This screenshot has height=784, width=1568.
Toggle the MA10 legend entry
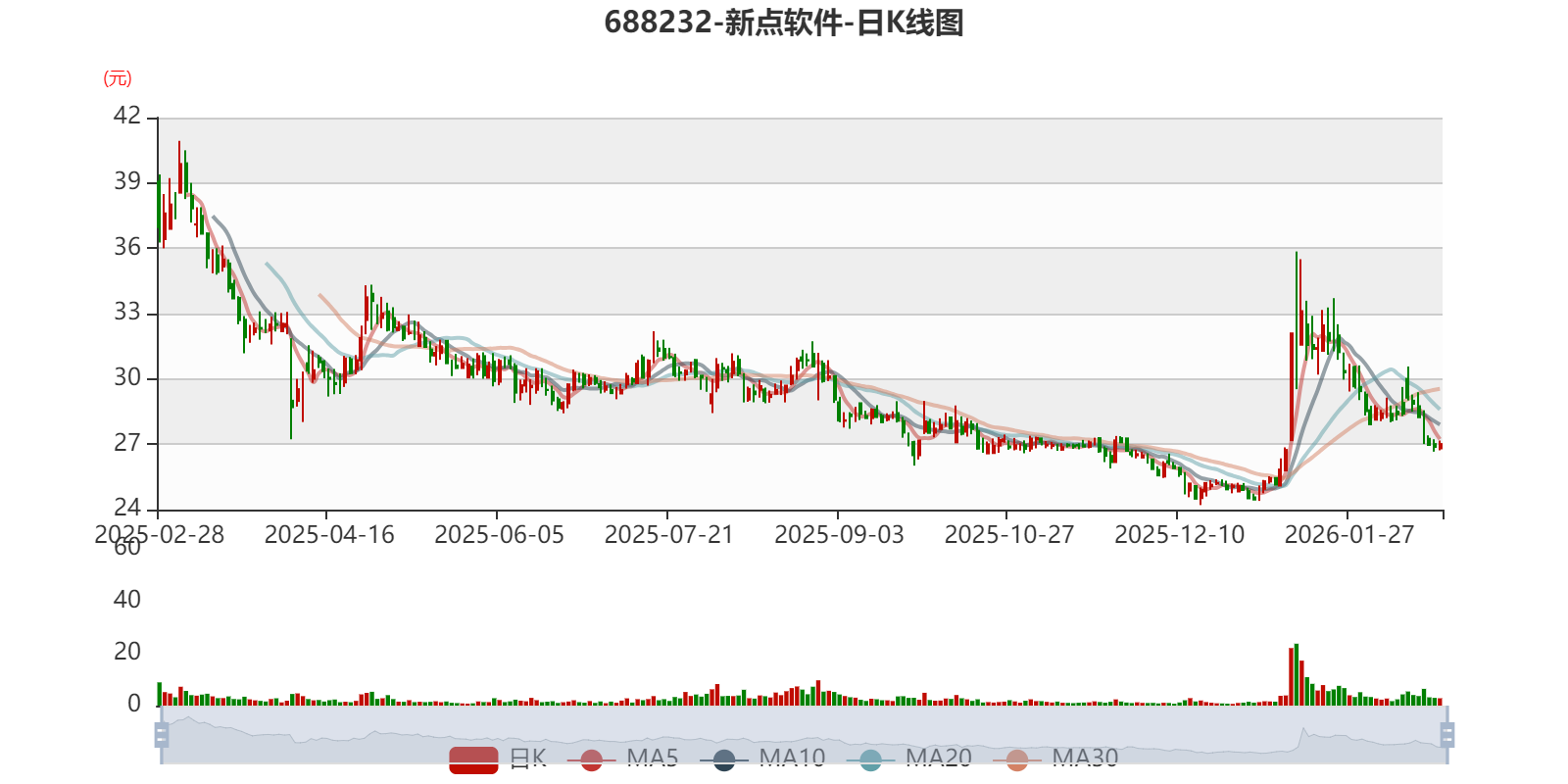762,759
